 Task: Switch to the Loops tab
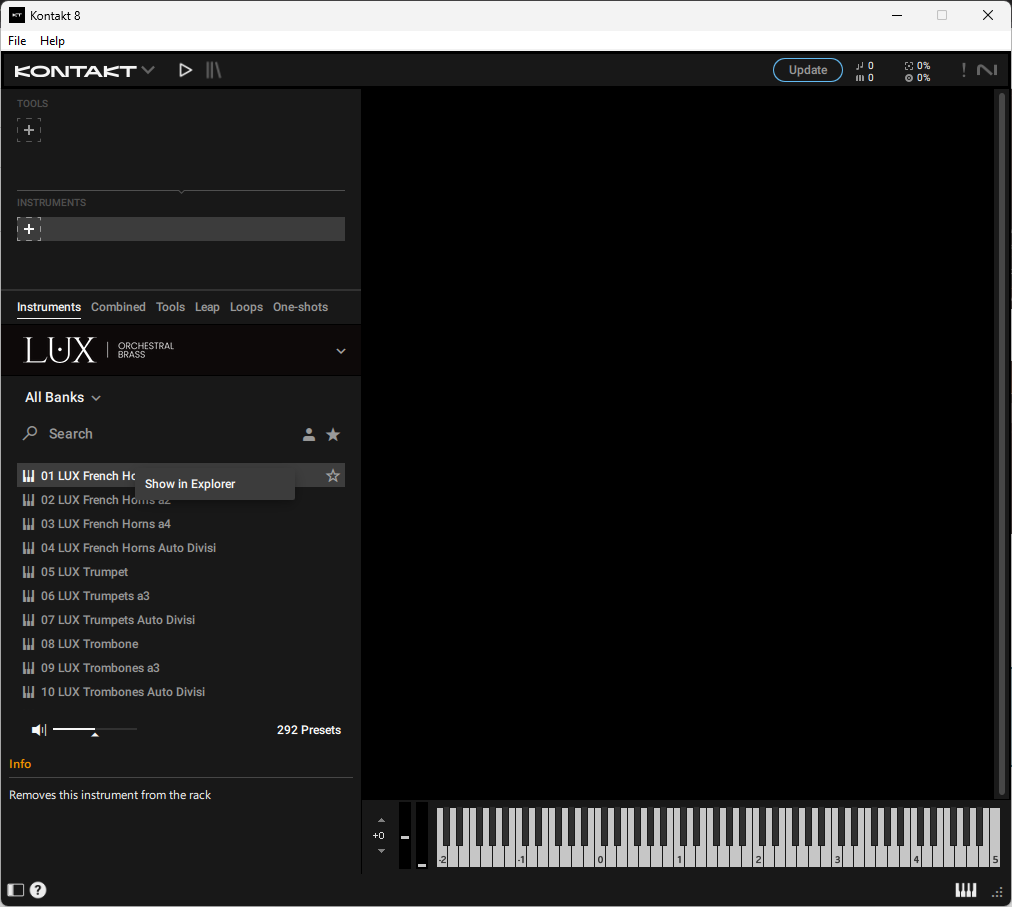pyautogui.click(x=247, y=307)
